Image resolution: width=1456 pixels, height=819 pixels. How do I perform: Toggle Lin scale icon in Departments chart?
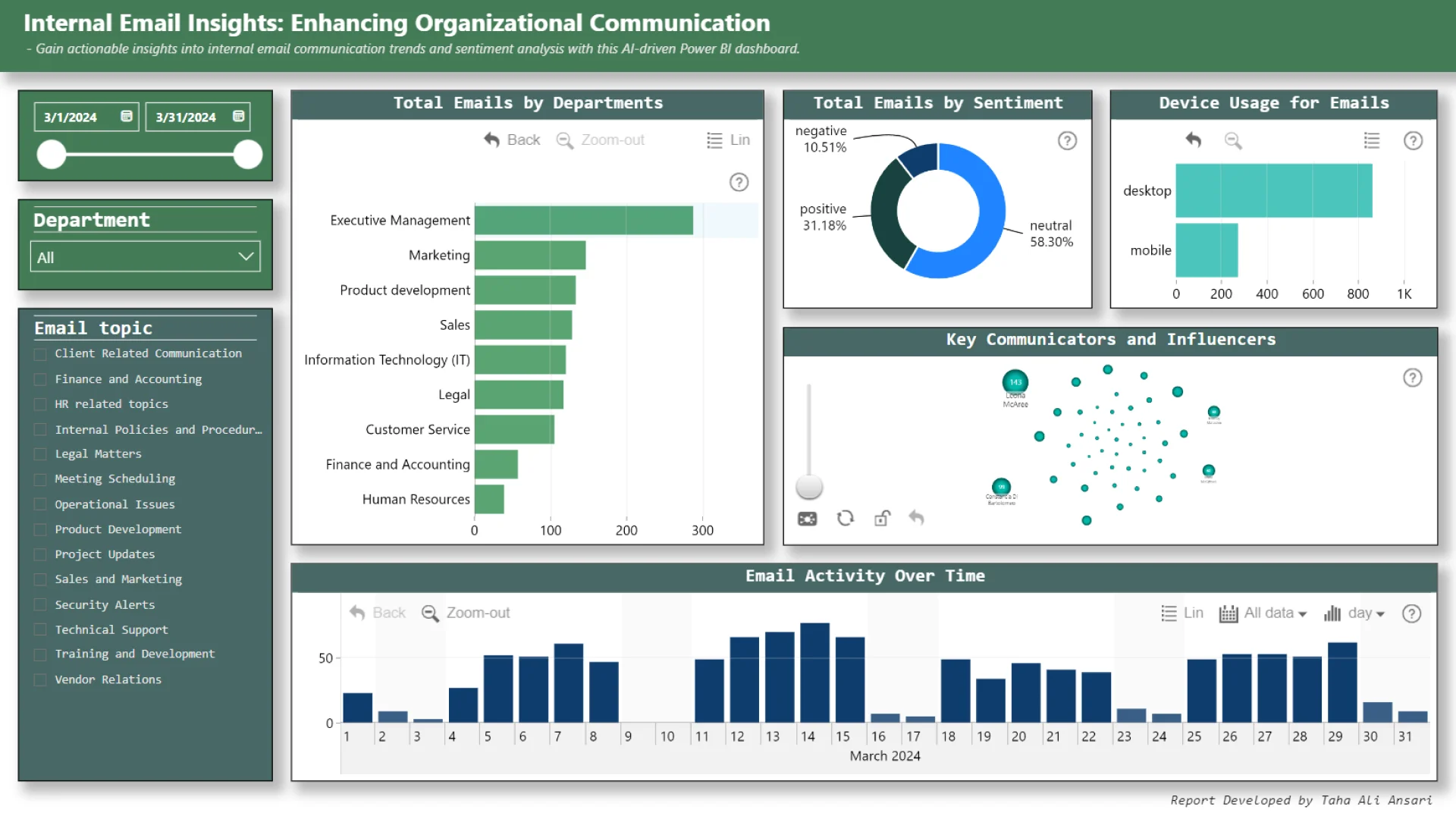pyautogui.click(x=714, y=140)
